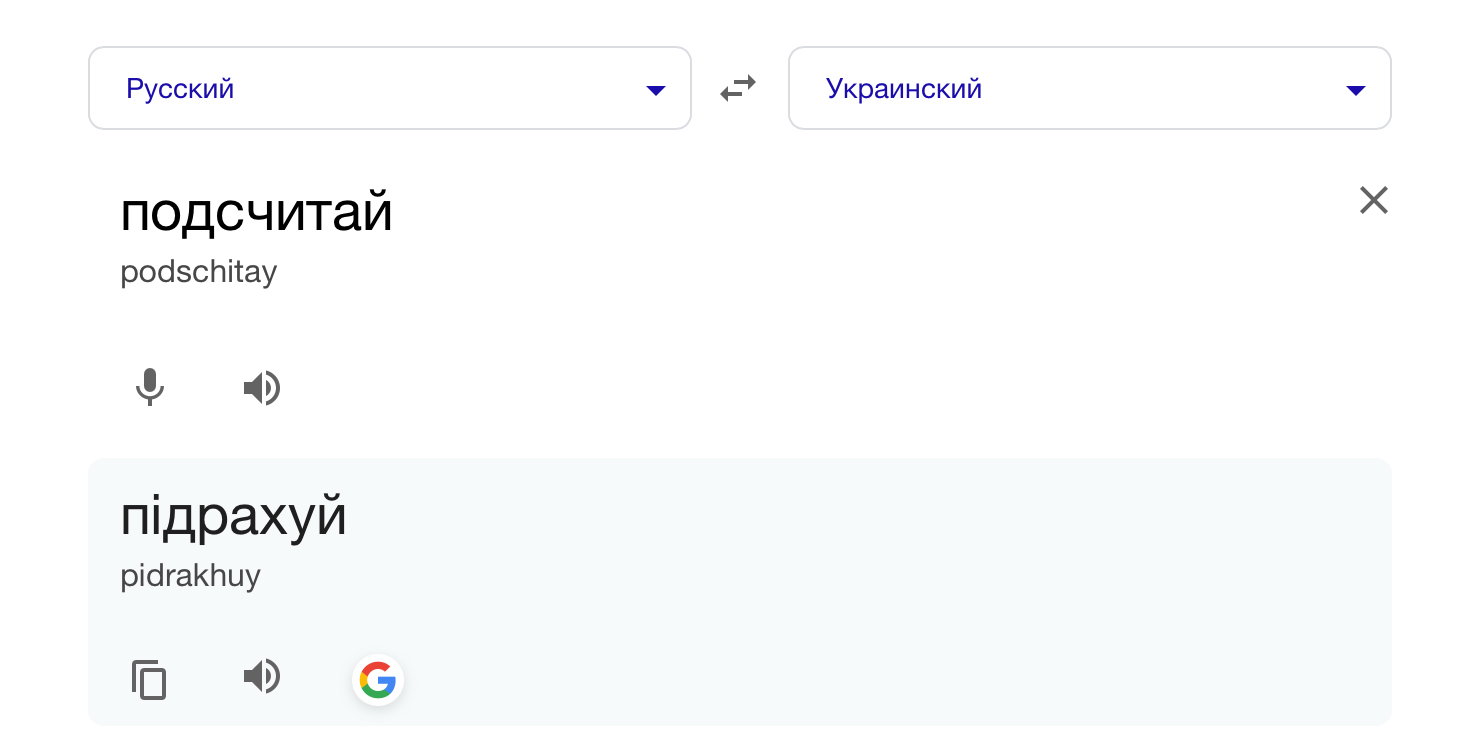Viewport: 1470px width, 746px height.
Task: Click the microphone voice input icon
Action: (x=150, y=387)
